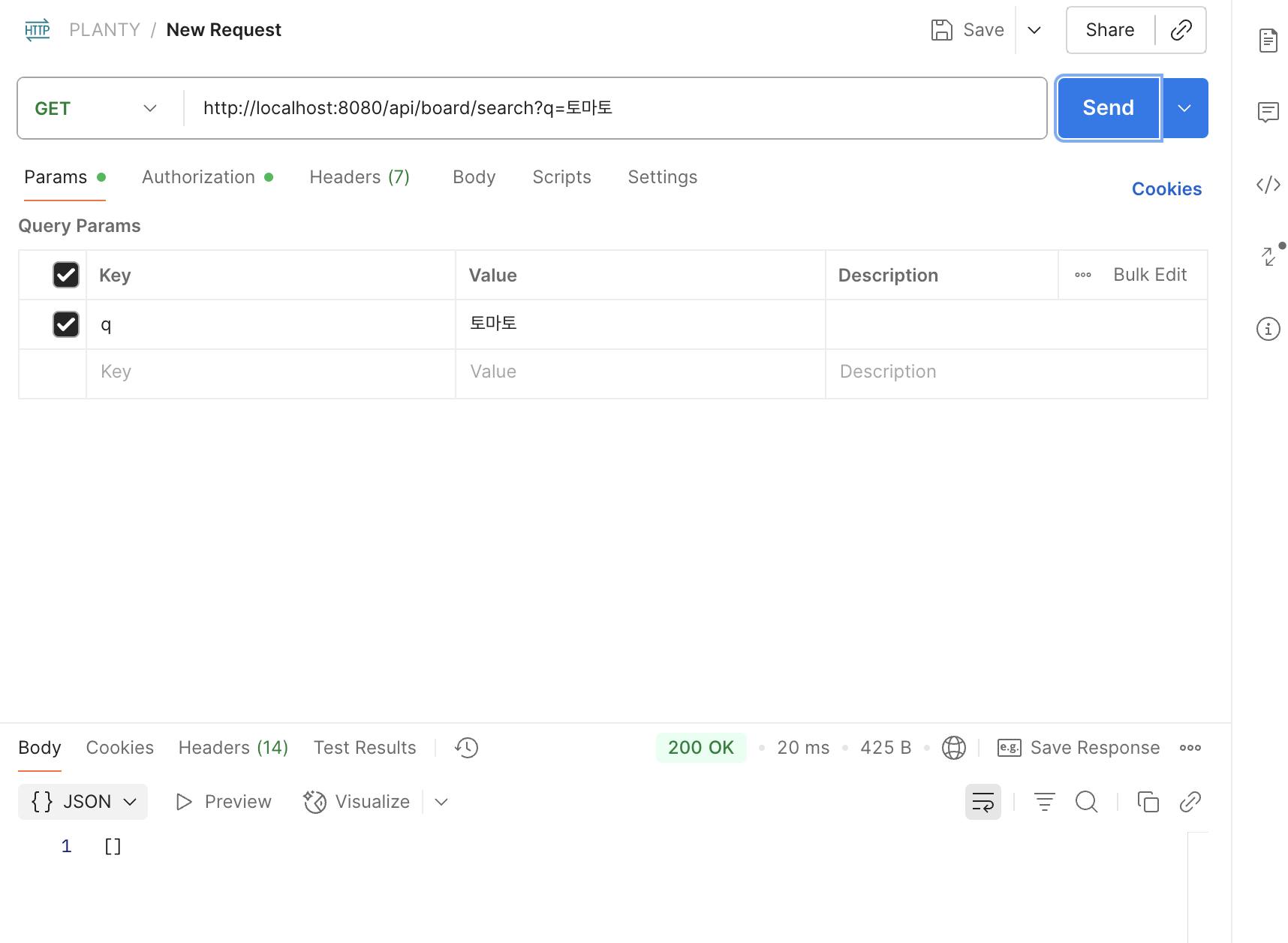The height and width of the screenshot is (943, 1288).
Task: Open query params more options dots
Action: coord(1083,275)
